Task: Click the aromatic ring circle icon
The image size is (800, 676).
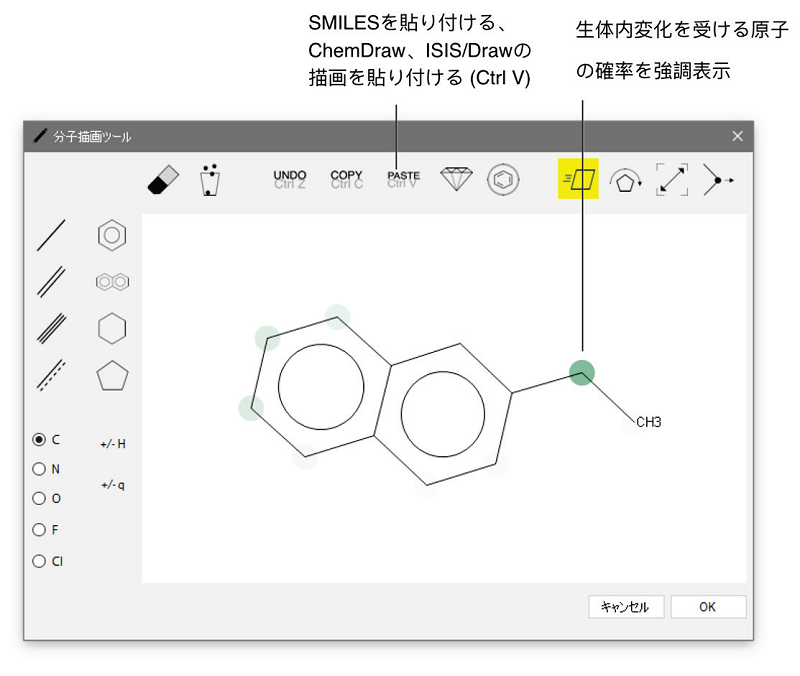Action: [503, 180]
